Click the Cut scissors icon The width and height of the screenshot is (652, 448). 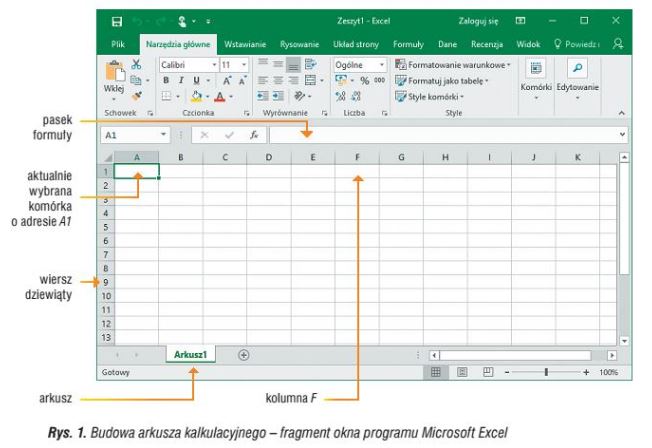(x=136, y=64)
